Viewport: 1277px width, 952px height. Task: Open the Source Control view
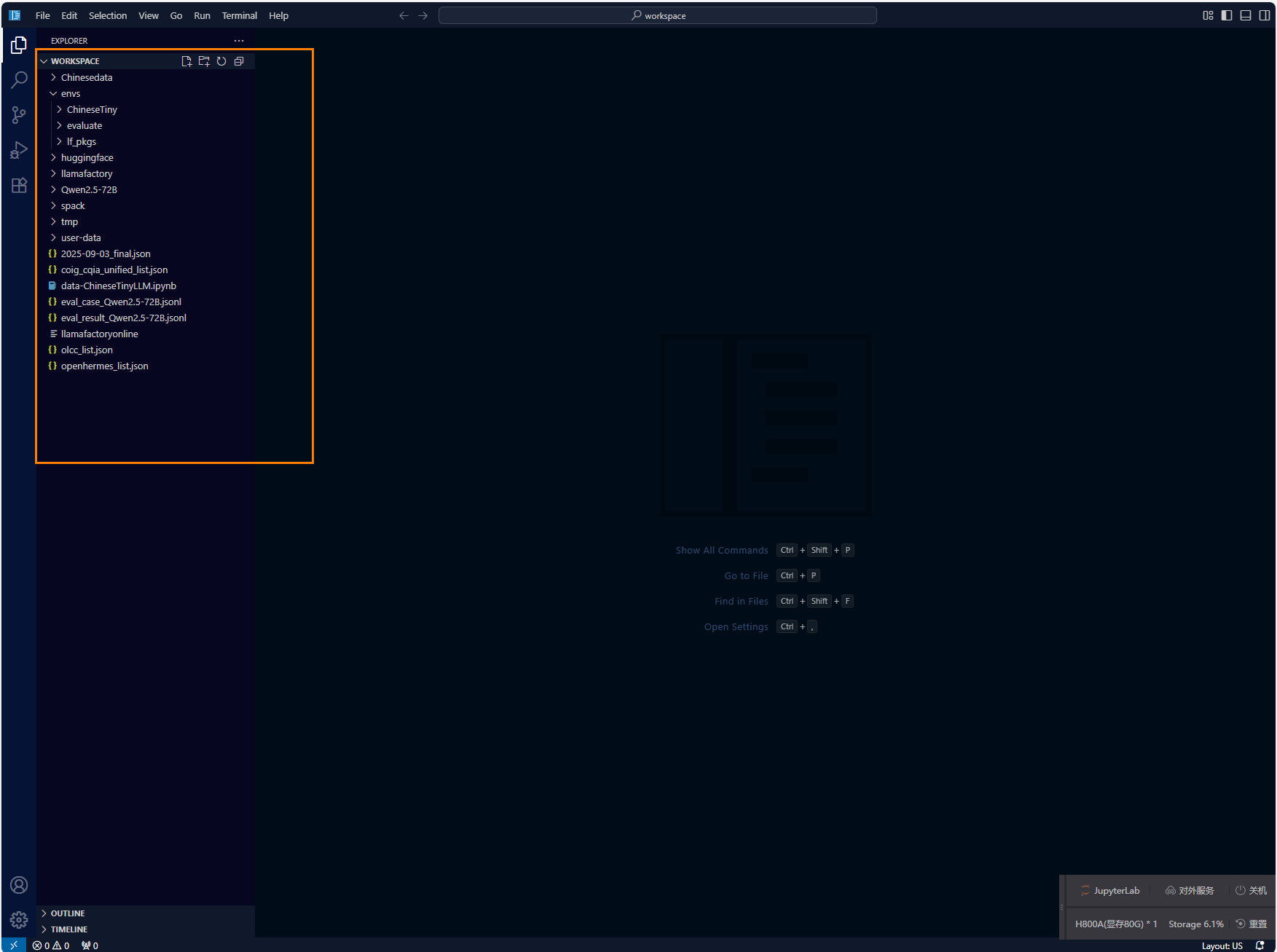click(19, 114)
